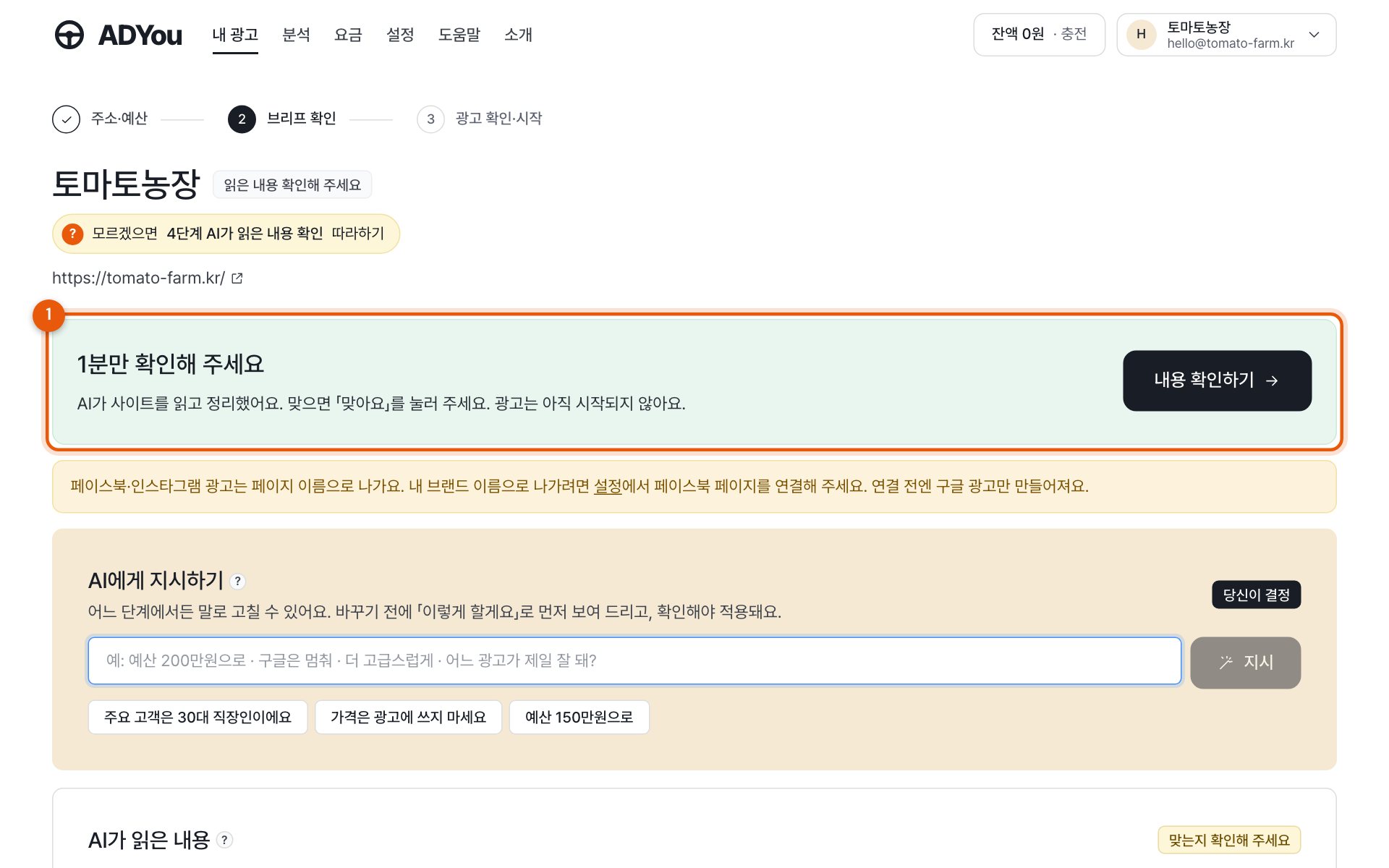
Task: Click step 3 number circle
Action: tap(430, 119)
